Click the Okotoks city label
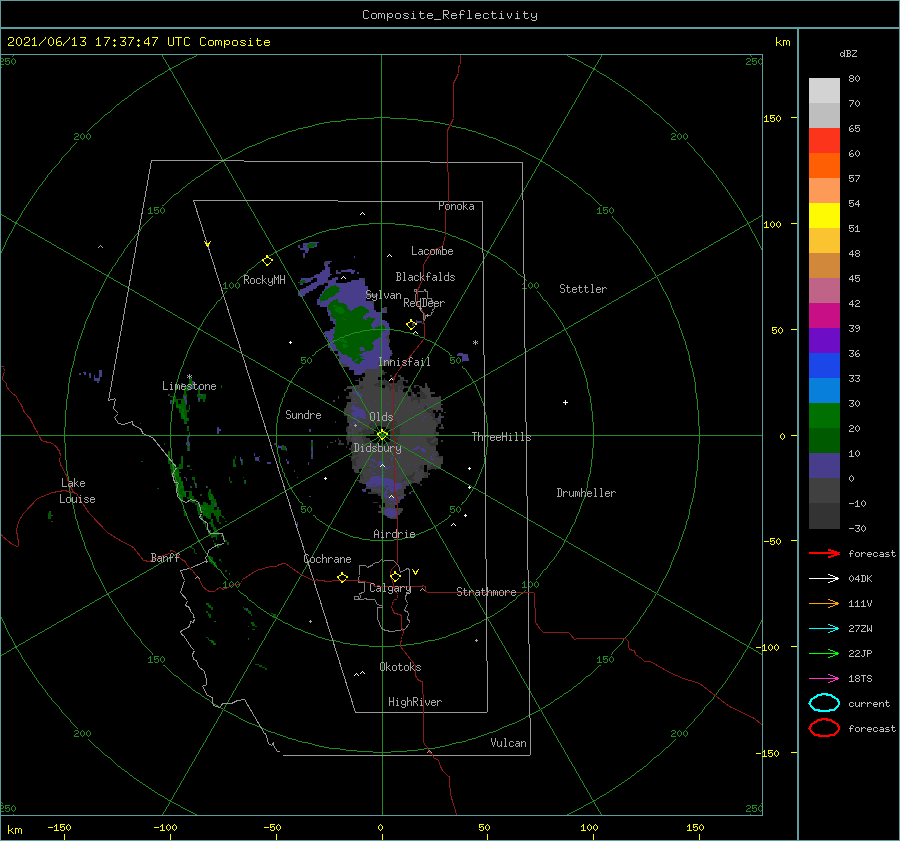 pyautogui.click(x=400, y=666)
